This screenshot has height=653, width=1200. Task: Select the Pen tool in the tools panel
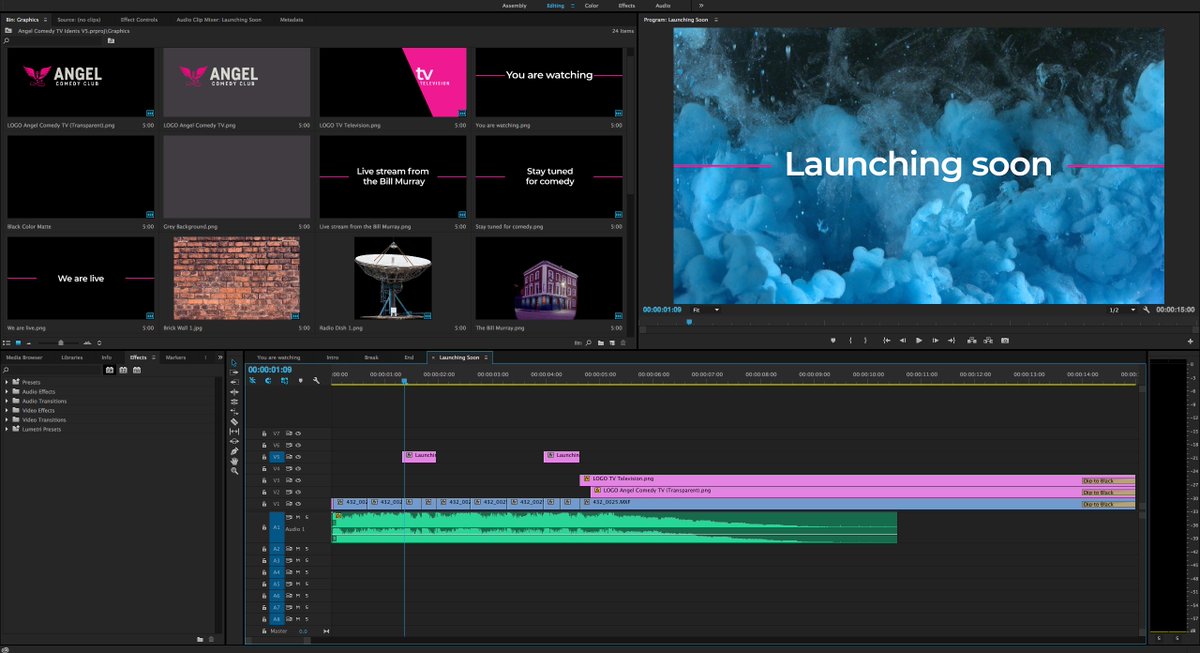pos(234,451)
